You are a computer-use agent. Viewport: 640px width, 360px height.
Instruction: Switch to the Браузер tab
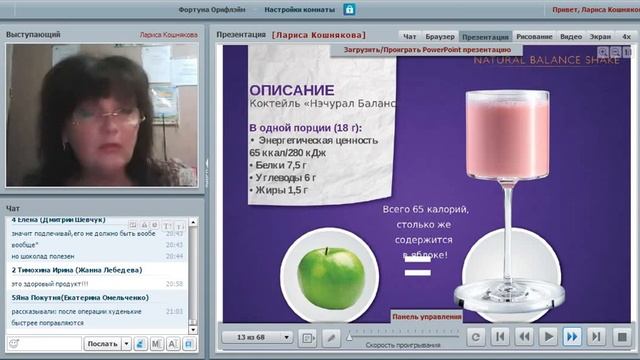[440, 36]
